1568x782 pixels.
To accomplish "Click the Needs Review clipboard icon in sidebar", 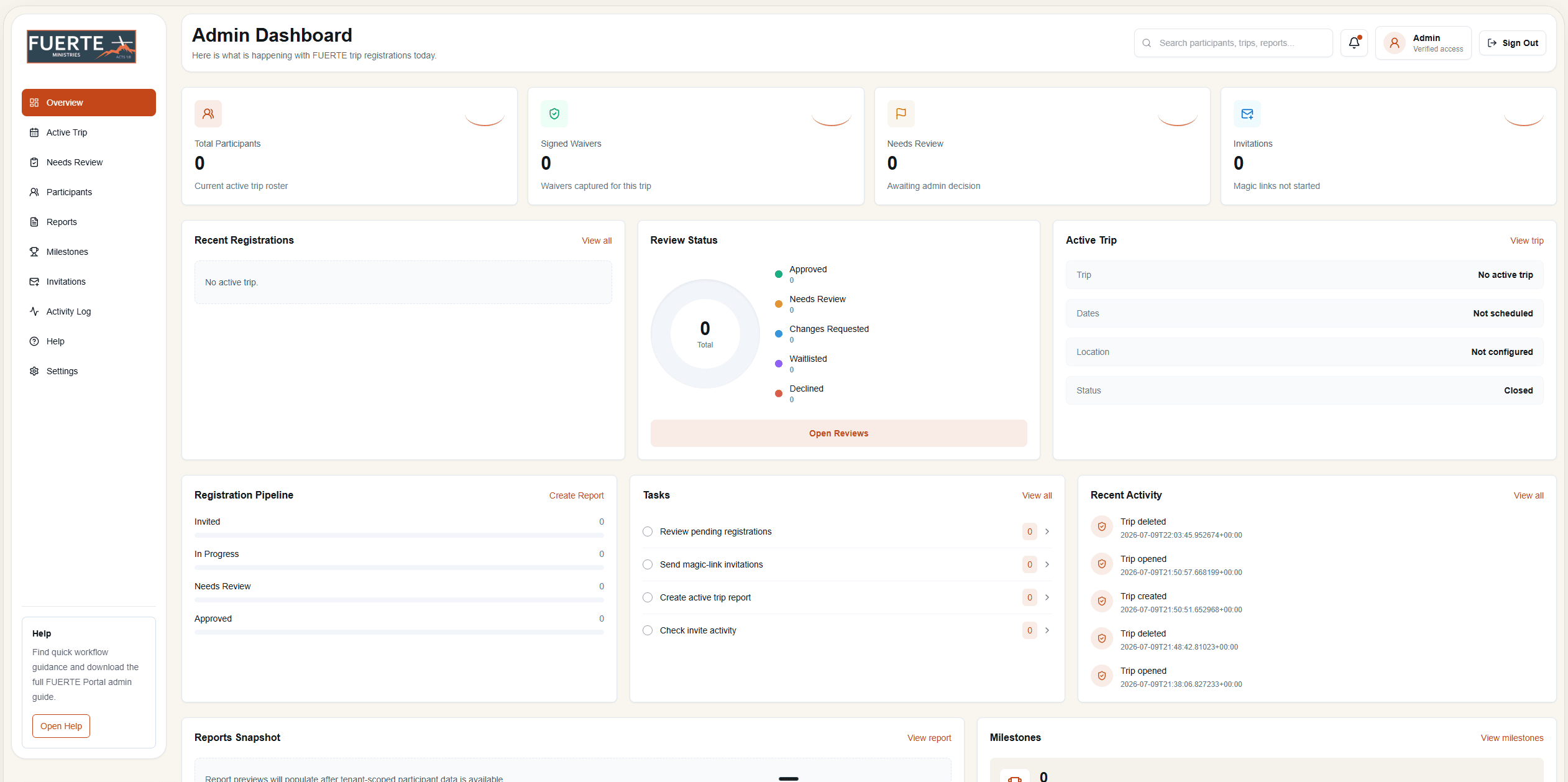I will tap(34, 162).
